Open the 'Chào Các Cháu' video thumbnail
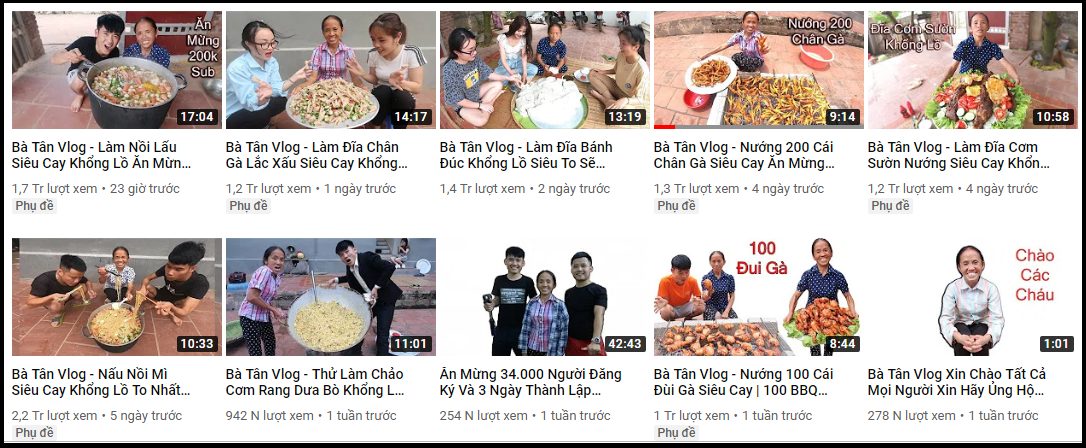This screenshot has height=448, width=1086. pyautogui.click(x=972, y=297)
